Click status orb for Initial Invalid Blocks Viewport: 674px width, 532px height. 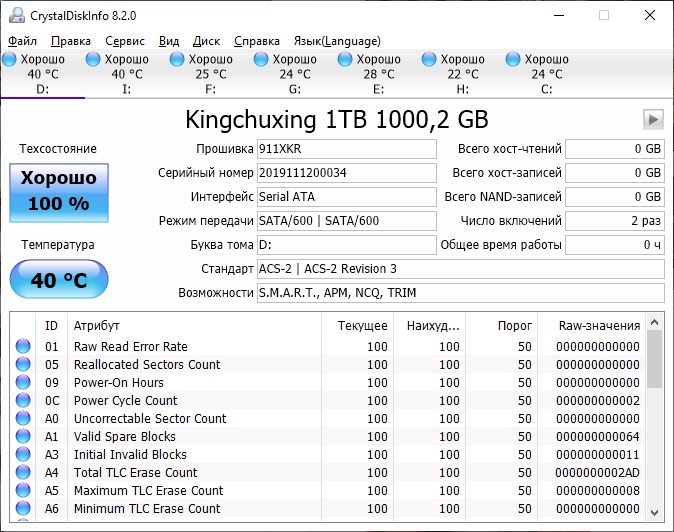[23, 454]
